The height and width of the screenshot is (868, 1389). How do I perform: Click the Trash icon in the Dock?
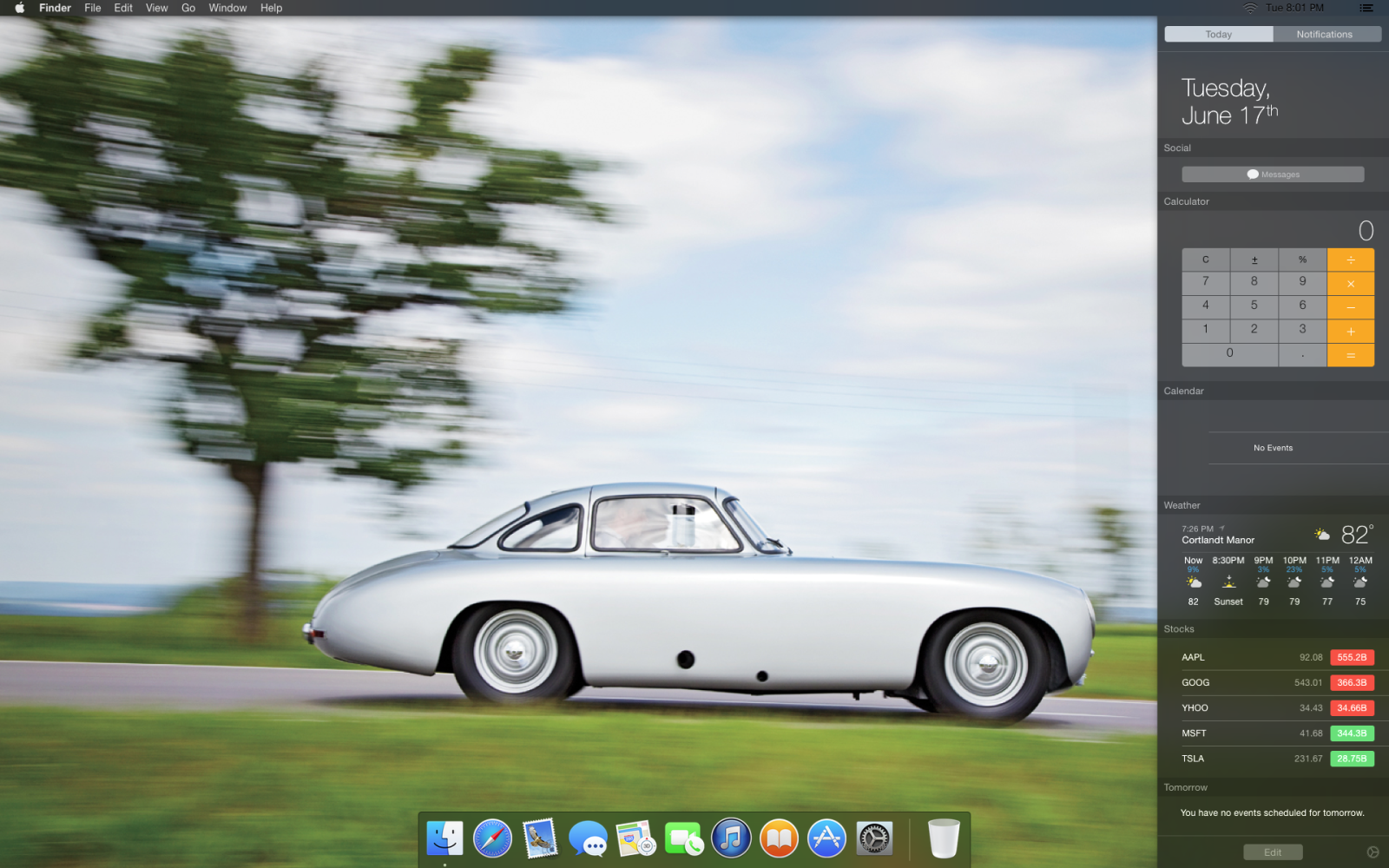943,838
